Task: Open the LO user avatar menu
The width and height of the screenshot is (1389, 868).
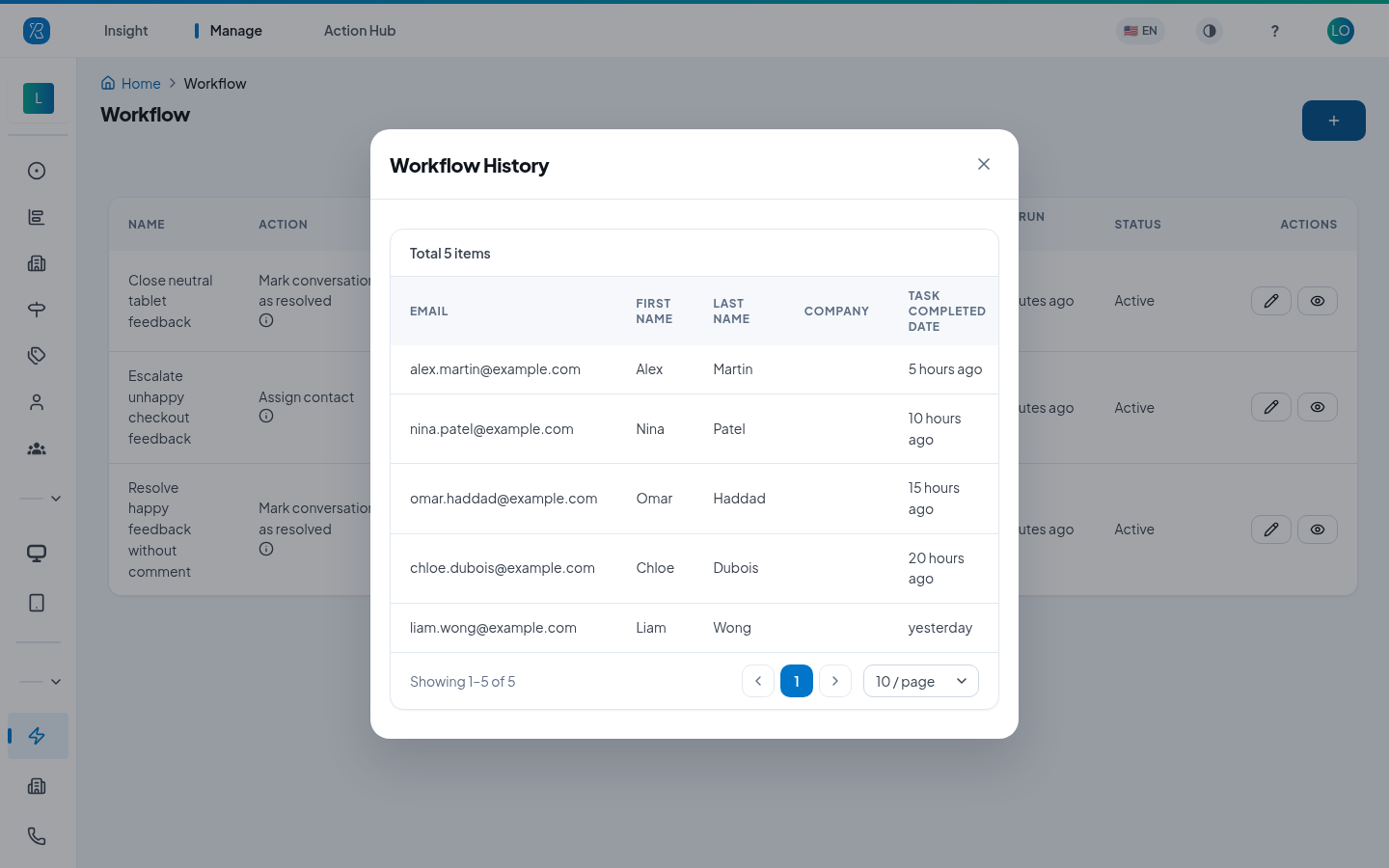Action: (x=1341, y=31)
